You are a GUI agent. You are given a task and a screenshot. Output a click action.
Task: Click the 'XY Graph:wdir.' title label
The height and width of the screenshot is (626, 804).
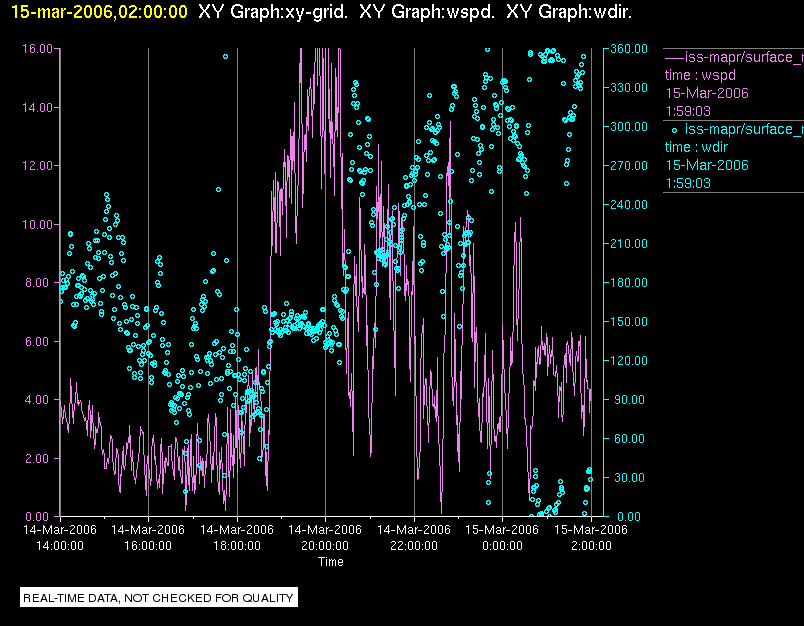569,12
